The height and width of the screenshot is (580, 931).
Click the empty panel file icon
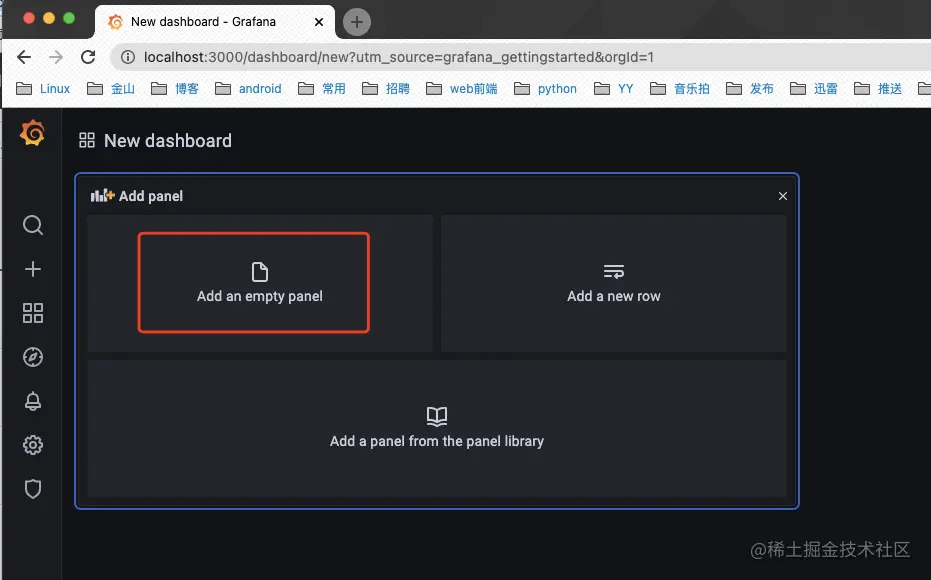[x=259, y=272]
